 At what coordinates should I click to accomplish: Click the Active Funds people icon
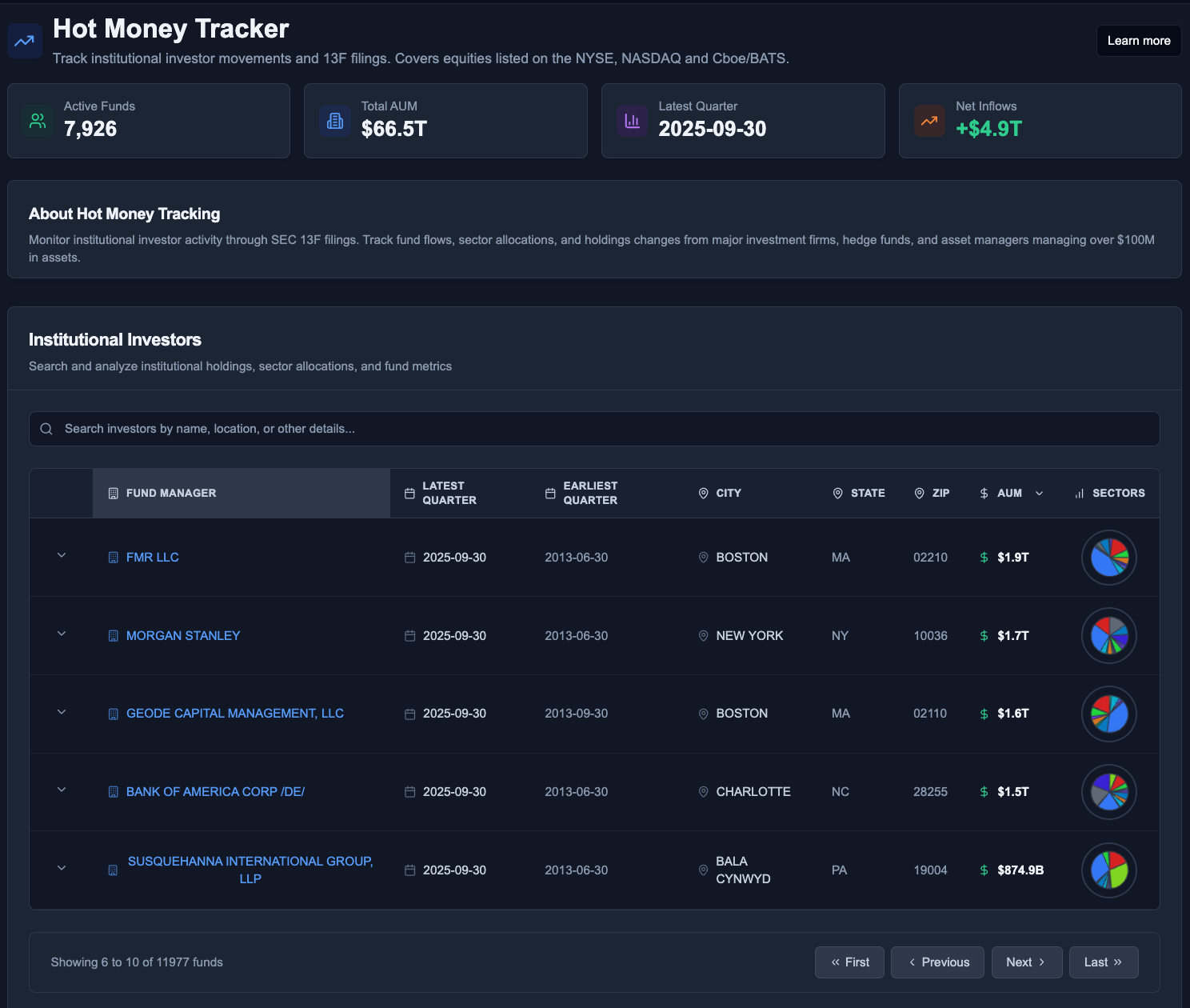(x=37, y=121)
